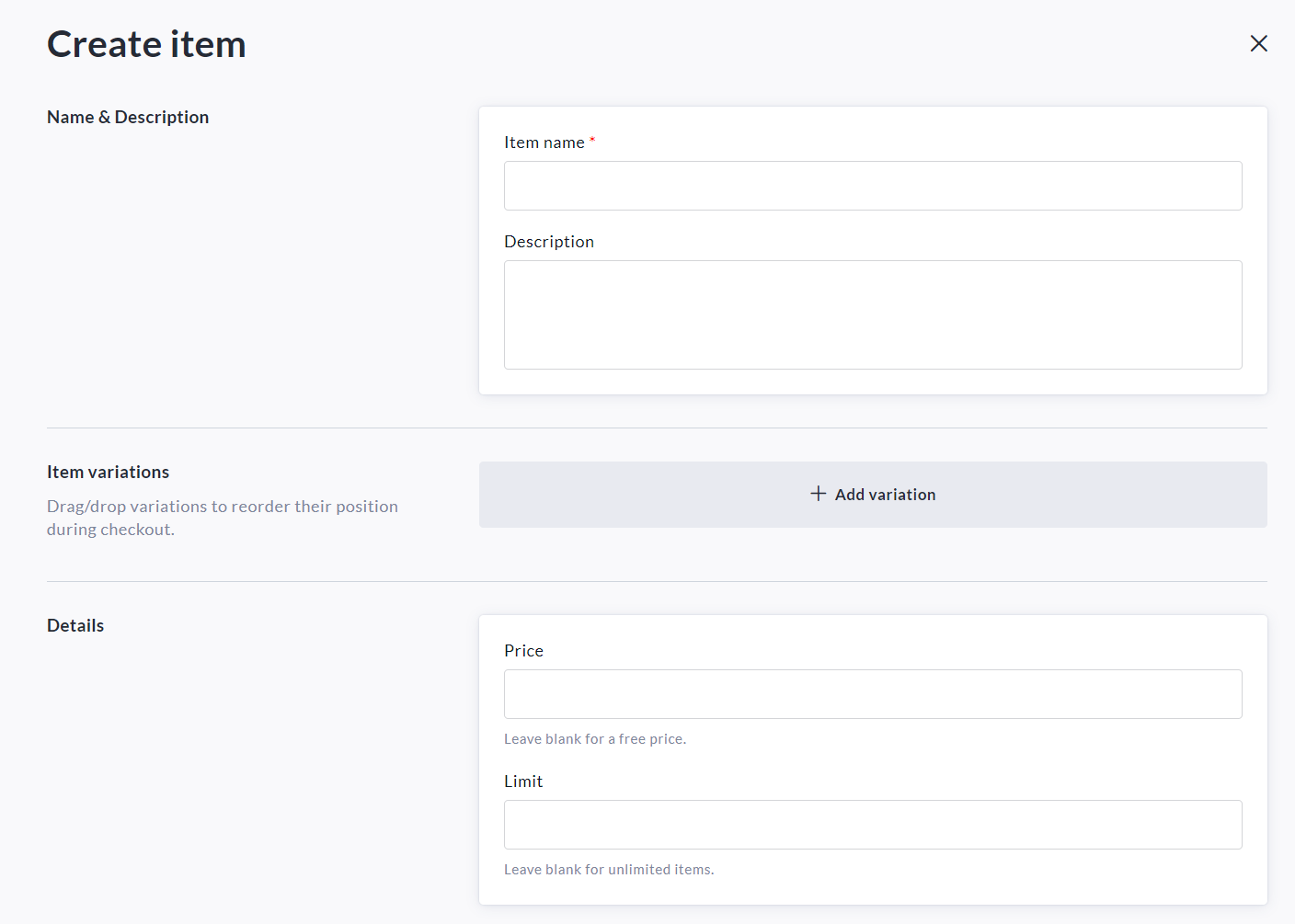Screen dimensions: 1295x924
Task: Click the drag/drop variations hint text
Action: (x=222, y=518)
